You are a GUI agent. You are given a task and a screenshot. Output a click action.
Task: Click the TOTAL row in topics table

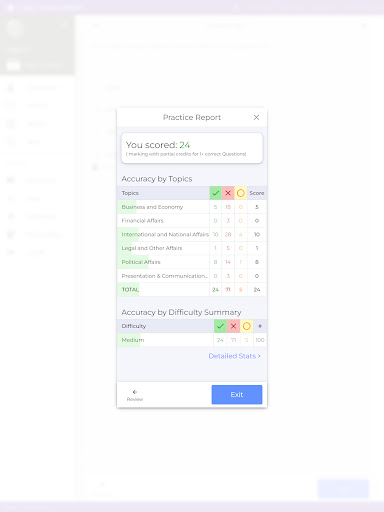point(192,290)
